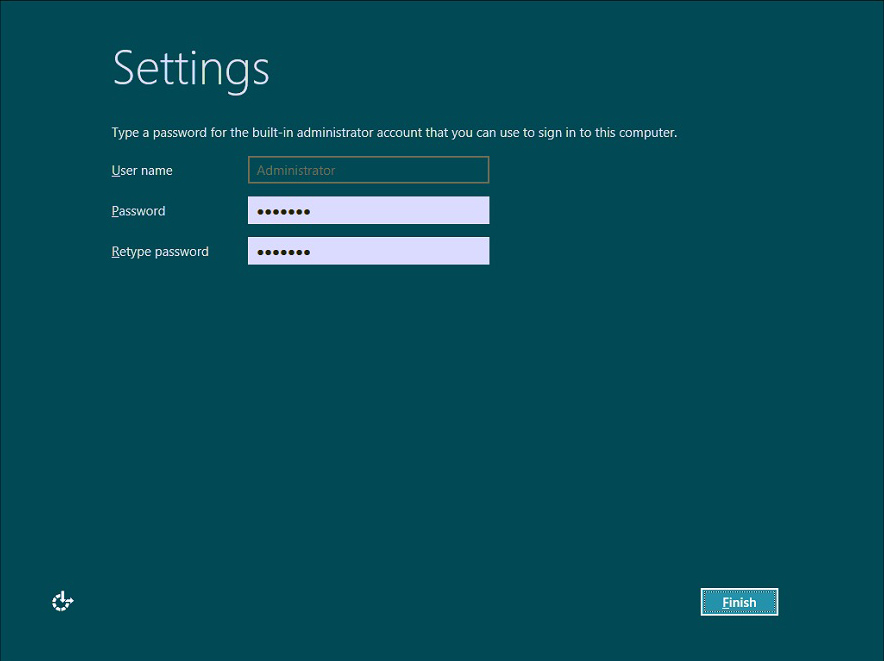Click the Settings heading
The image size is (884, 661).
tap(190, 68)
